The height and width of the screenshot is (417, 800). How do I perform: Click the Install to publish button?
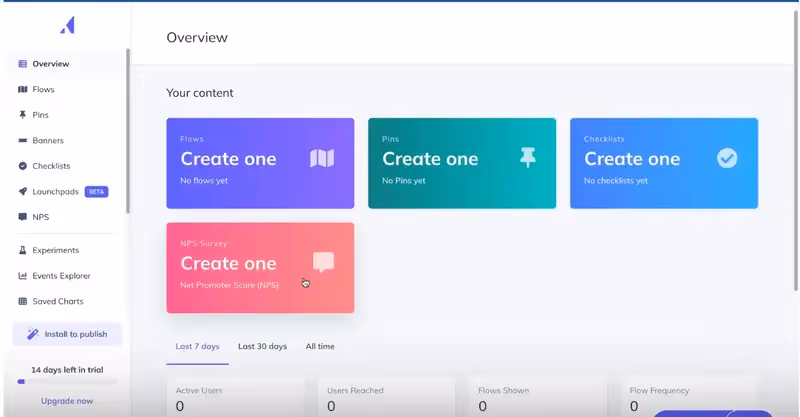[67, 334]
